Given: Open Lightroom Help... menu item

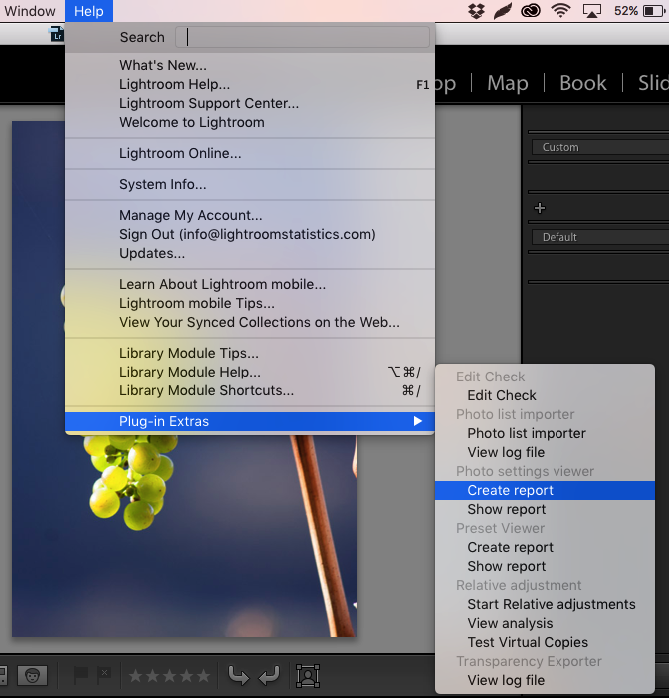Looking at the screenshot, I should click(x=250, y=84).
